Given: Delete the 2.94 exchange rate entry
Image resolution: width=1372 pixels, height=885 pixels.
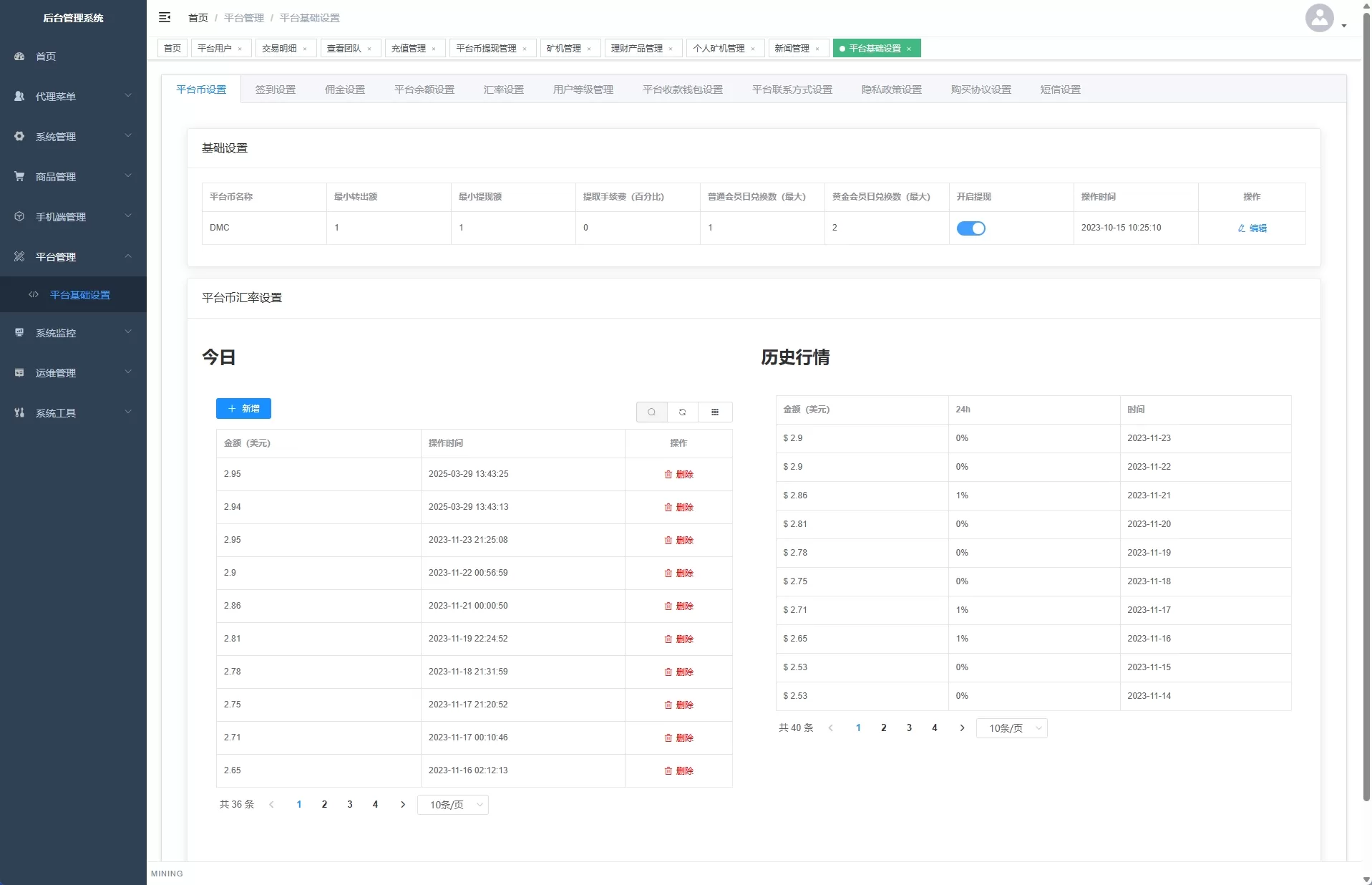Looking at the screenshot, I should click(678, 507).
